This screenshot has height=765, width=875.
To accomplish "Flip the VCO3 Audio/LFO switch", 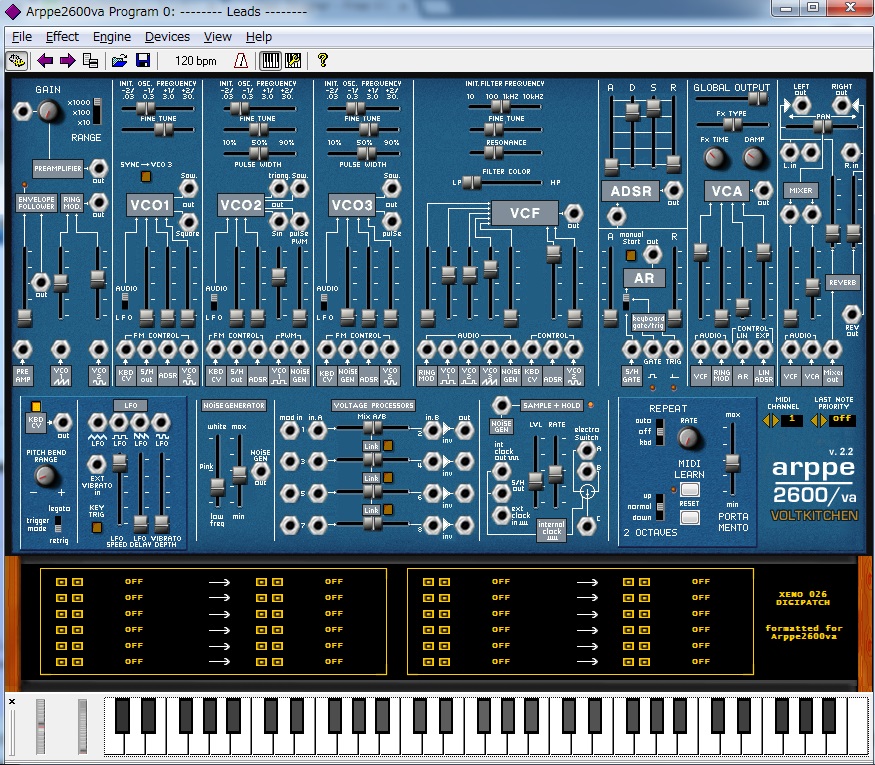I will pos(324,301).
